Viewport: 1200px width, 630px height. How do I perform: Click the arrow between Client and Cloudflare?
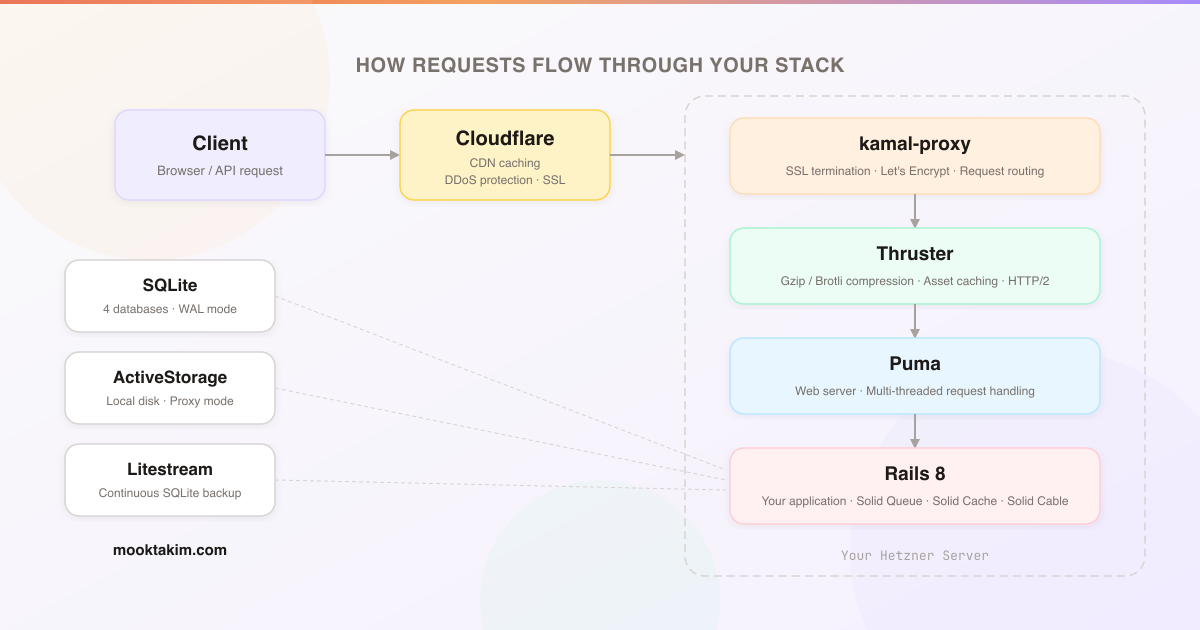pyautogui.click(x=362, y=155)
